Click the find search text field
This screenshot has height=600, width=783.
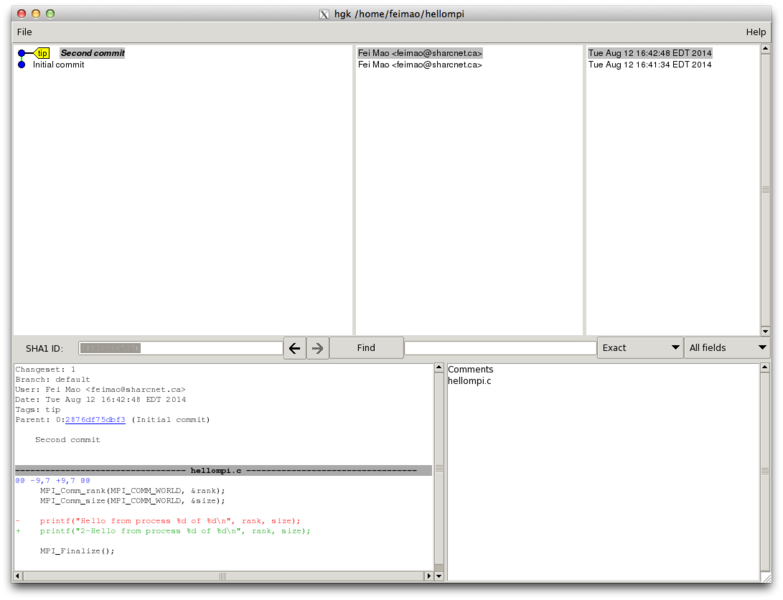pyautogui.click(x=499, y=348)
